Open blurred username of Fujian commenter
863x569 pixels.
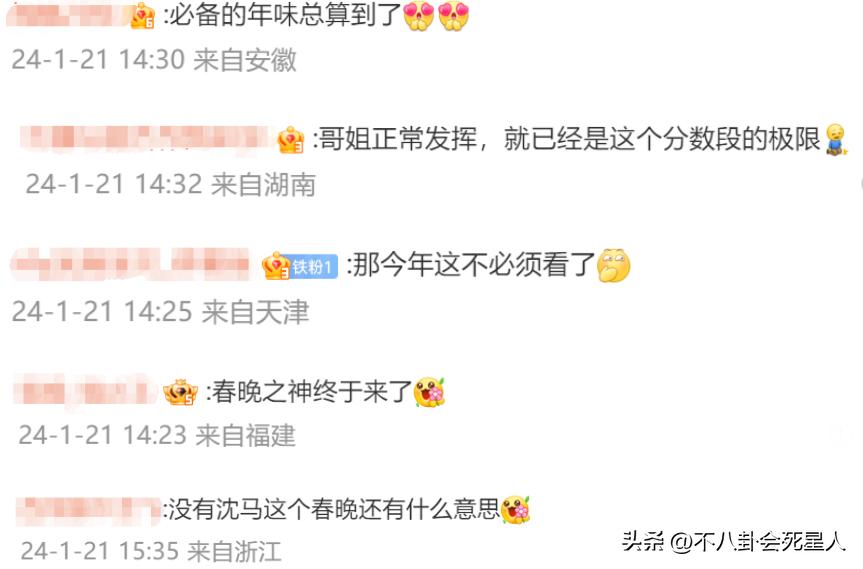84,392
